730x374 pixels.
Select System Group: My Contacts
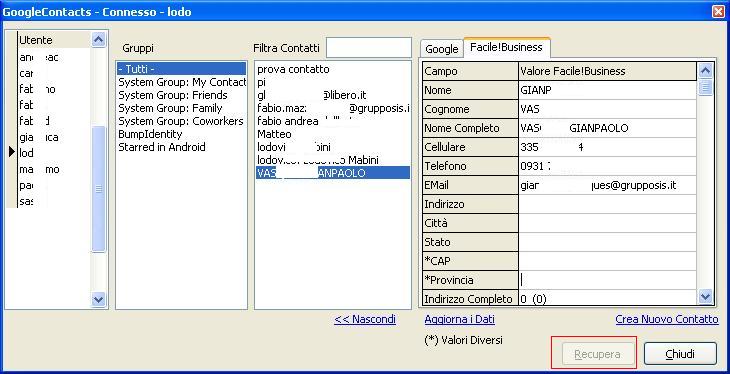coord(181,82)
